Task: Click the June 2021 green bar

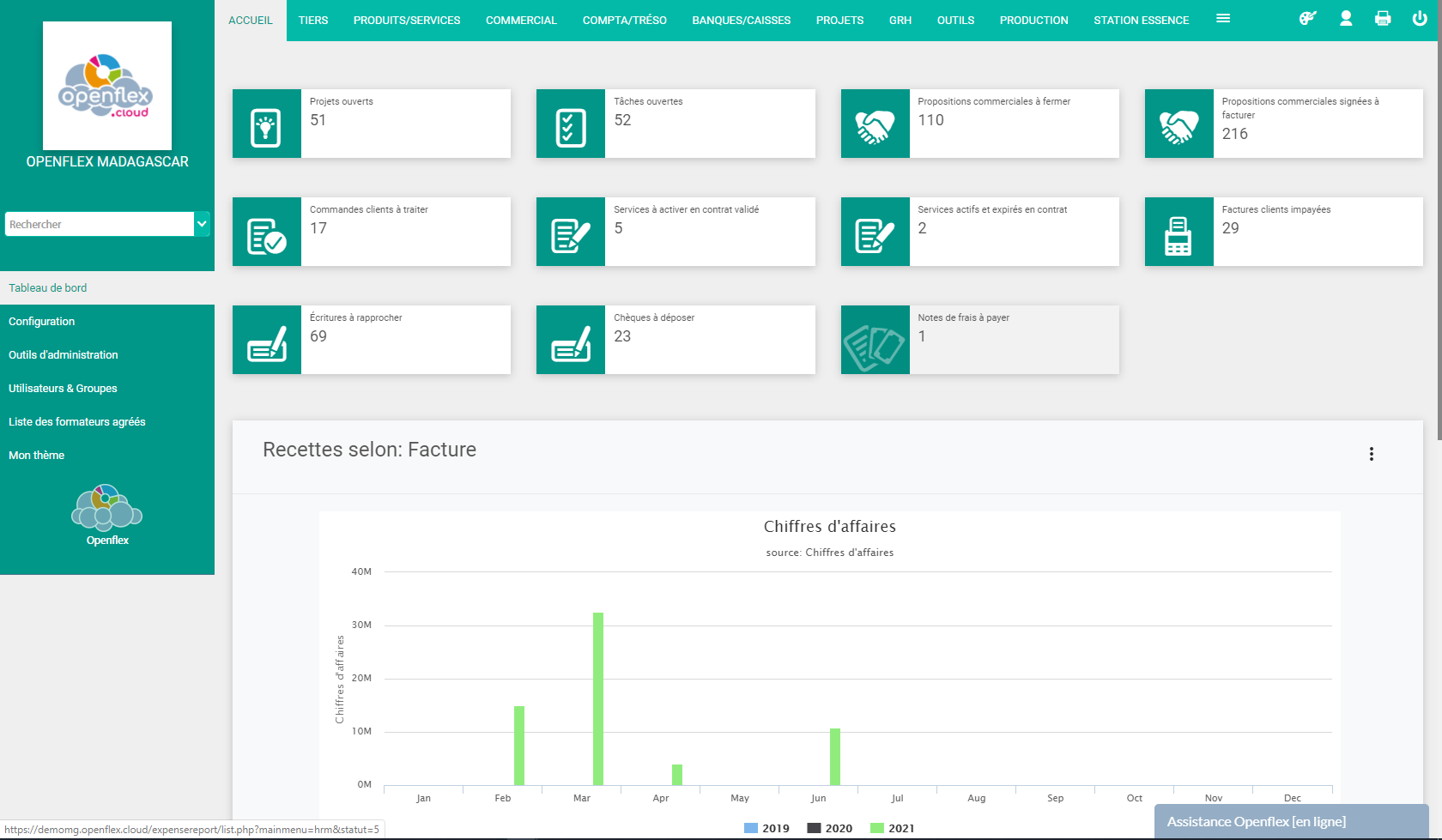Action: pos(835,757)
